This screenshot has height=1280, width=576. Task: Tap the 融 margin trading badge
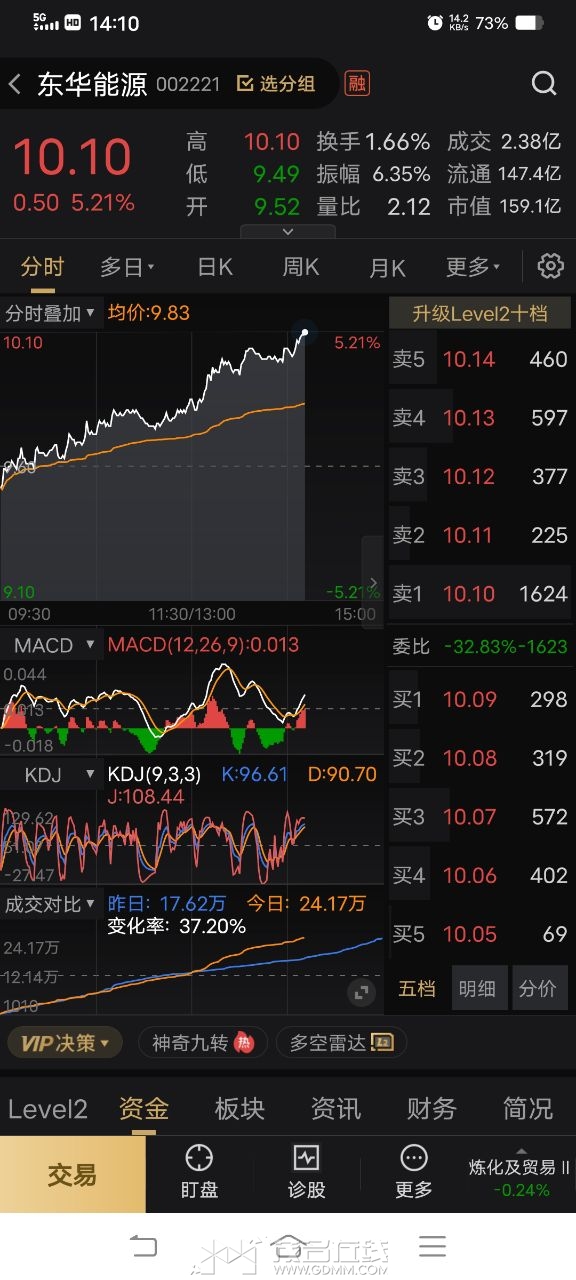click(356, 83)
